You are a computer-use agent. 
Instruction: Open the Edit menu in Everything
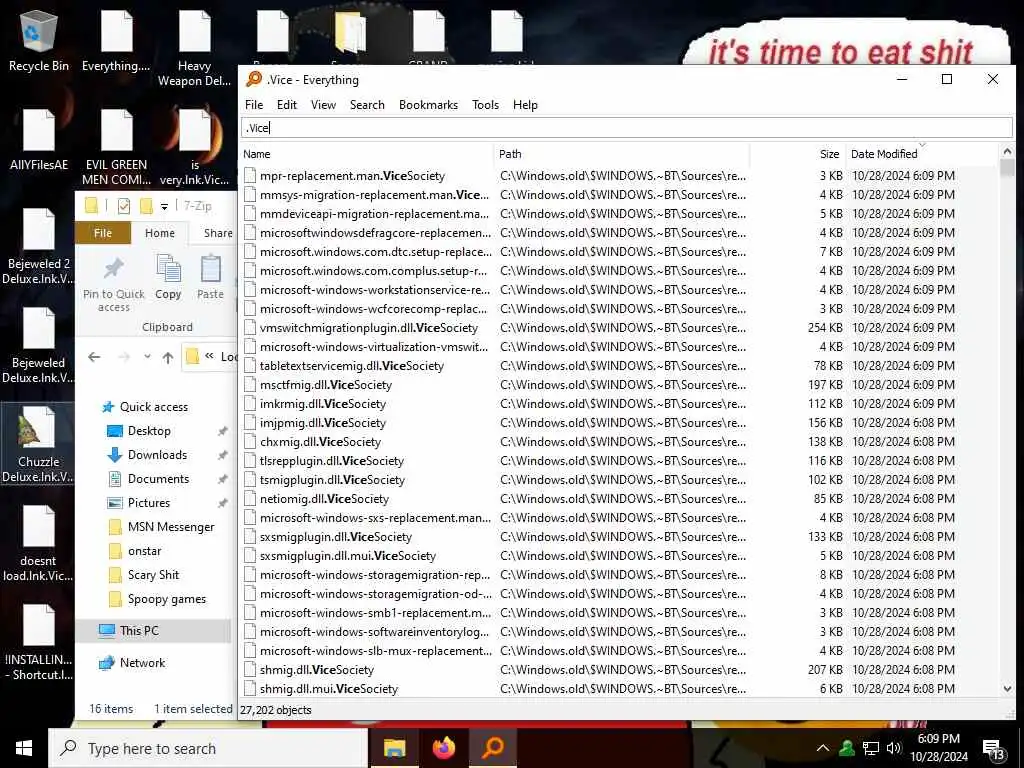pos(287,104)
